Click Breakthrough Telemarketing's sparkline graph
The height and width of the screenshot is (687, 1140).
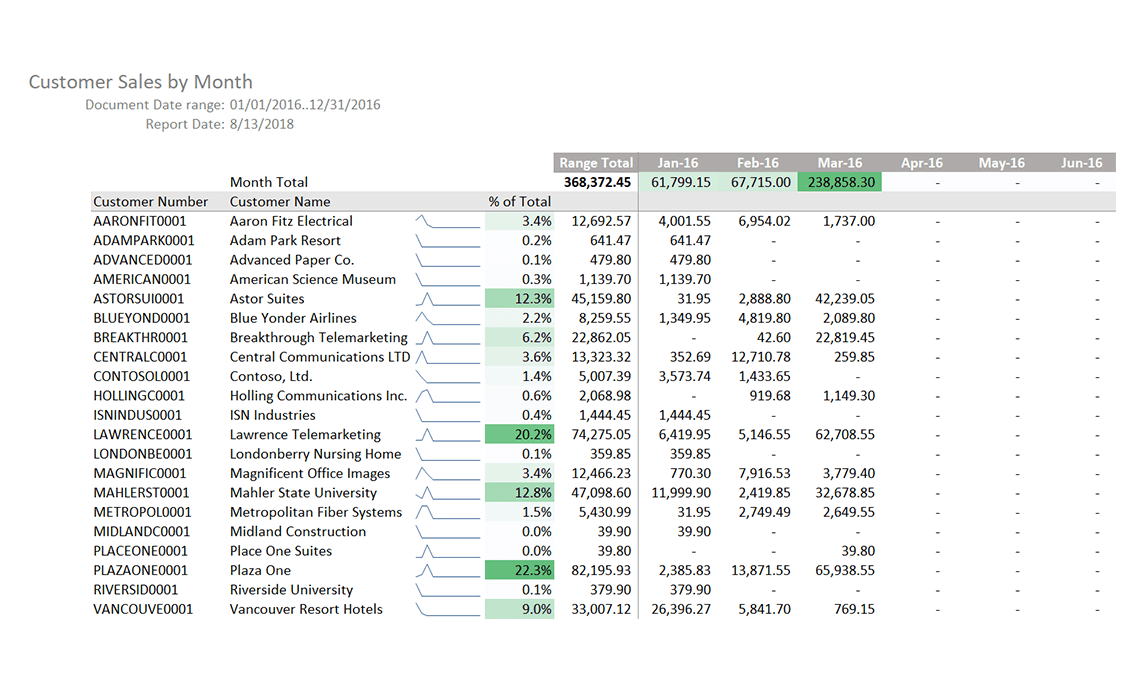tap(447, 337)
